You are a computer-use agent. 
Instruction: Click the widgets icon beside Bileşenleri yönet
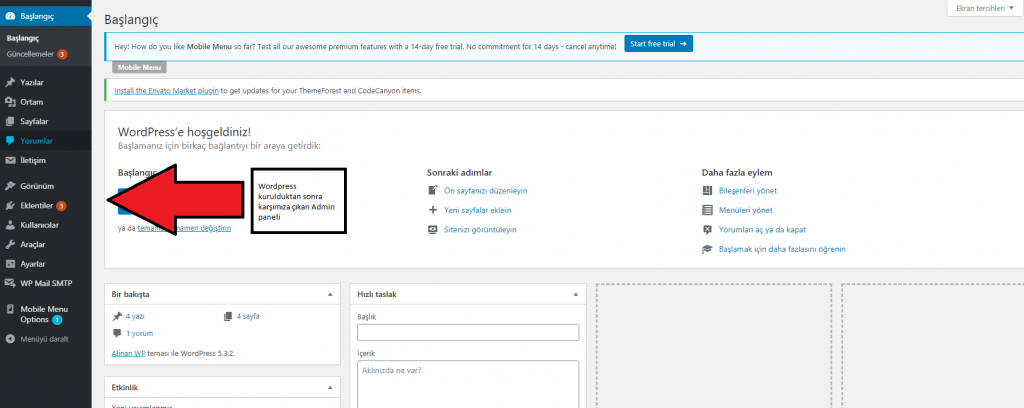[x=707, y=191]
